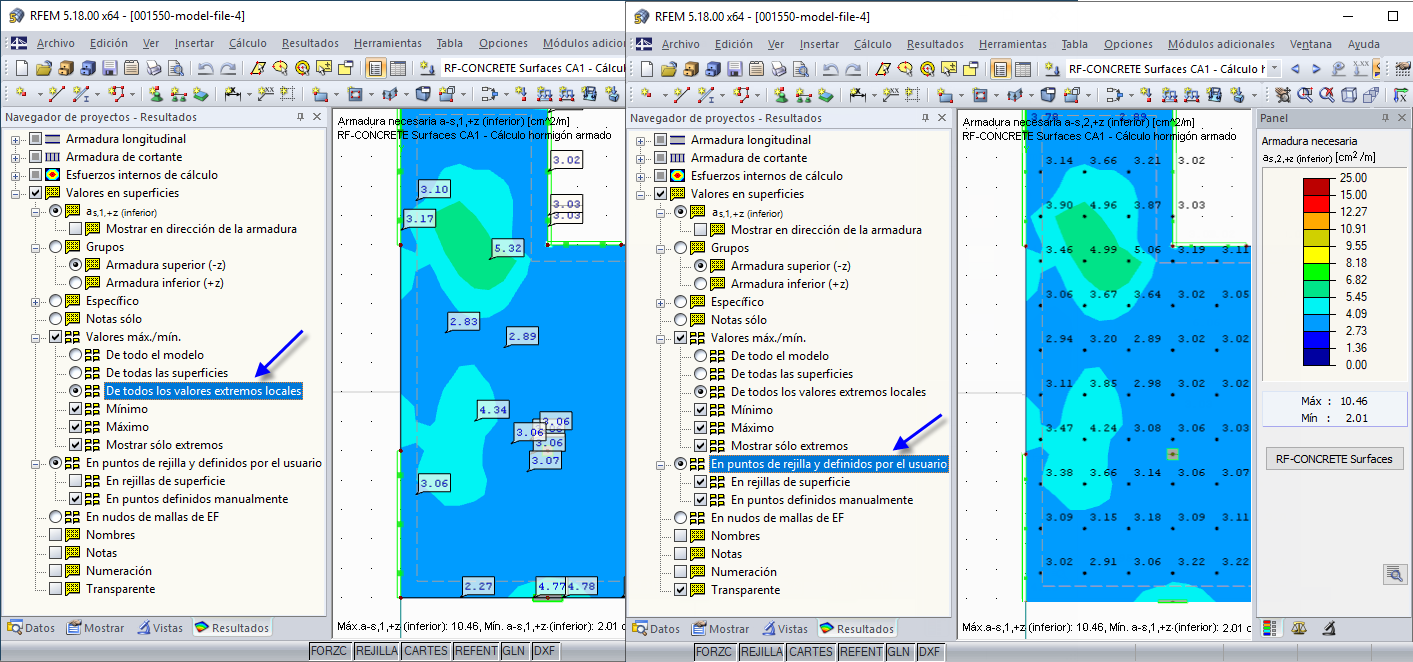Toggle REJILLA in front window status bar
The height and width of the screenshot is (662, 1413).
(x=762, y=652)
